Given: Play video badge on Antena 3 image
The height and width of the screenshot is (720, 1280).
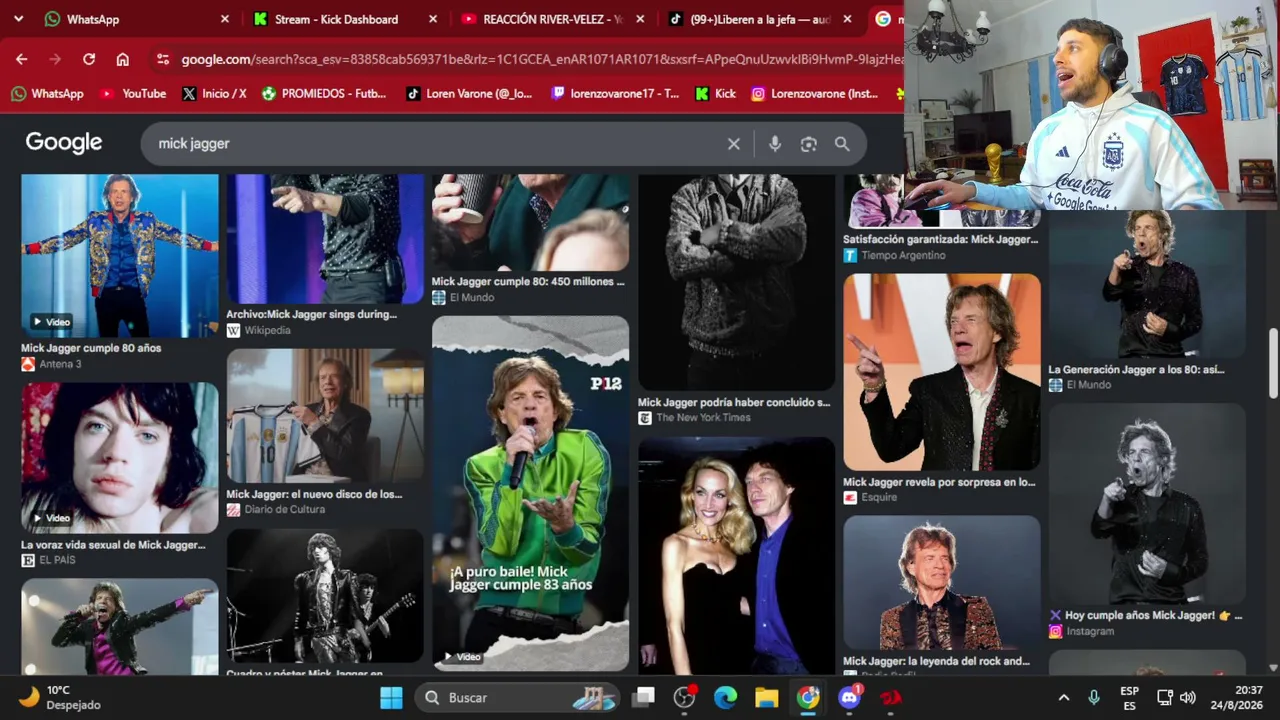Looking at the screenshot, I should (x=50, y=322).
